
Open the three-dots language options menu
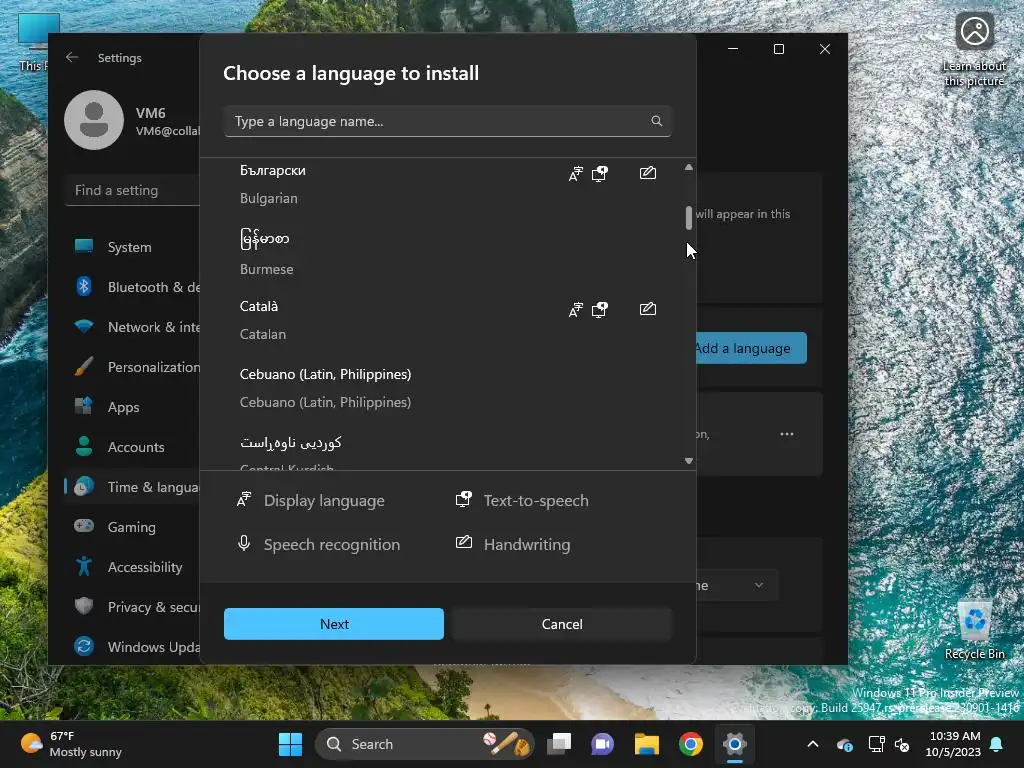[787, 434]
